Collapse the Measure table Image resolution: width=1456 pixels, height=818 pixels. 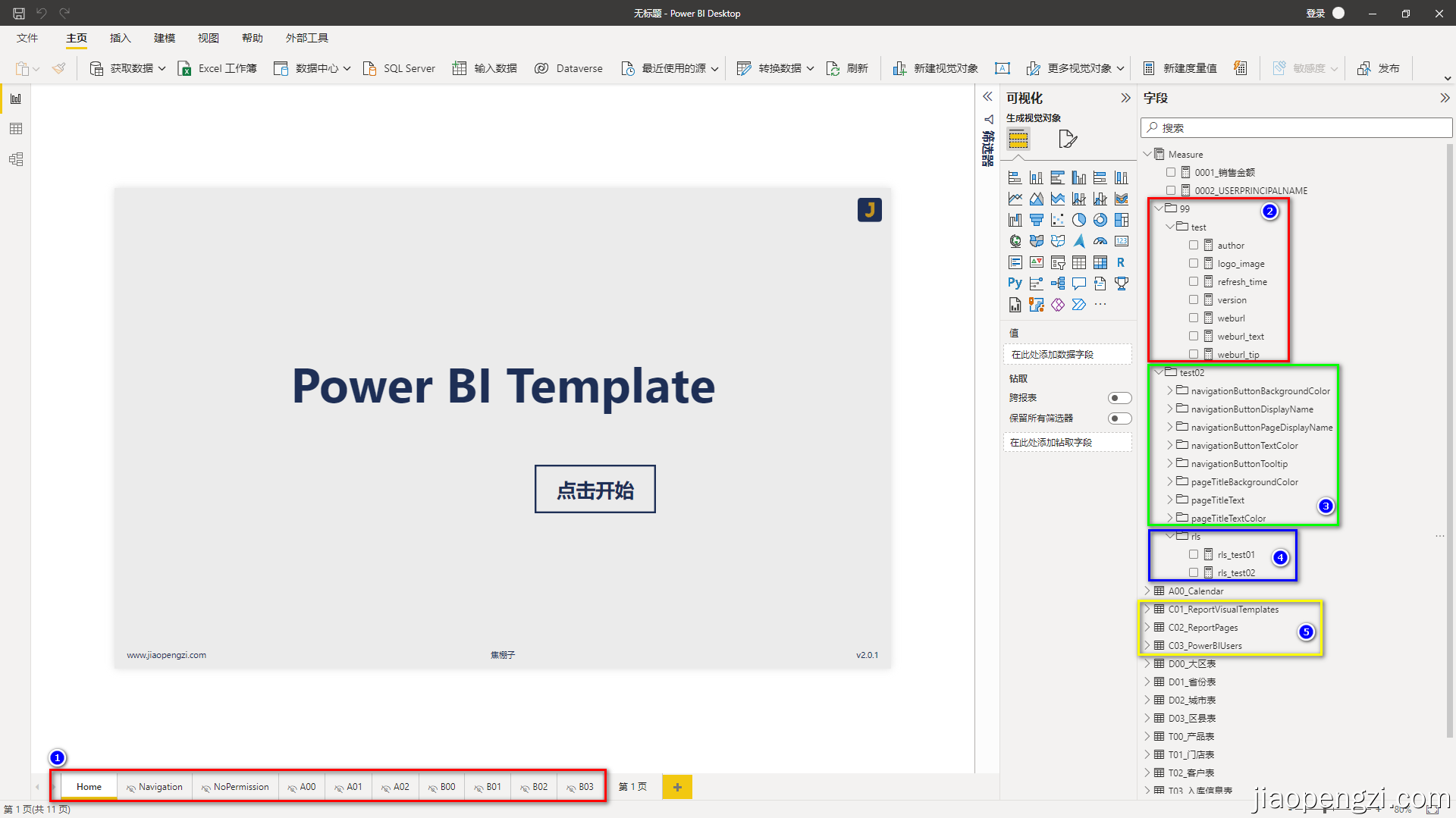1147,154
